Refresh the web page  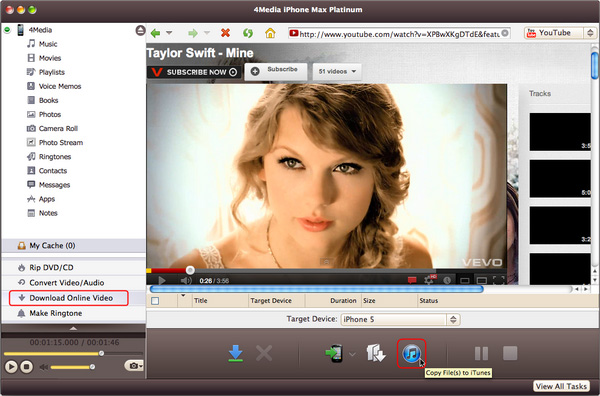(x=248, y=33)
